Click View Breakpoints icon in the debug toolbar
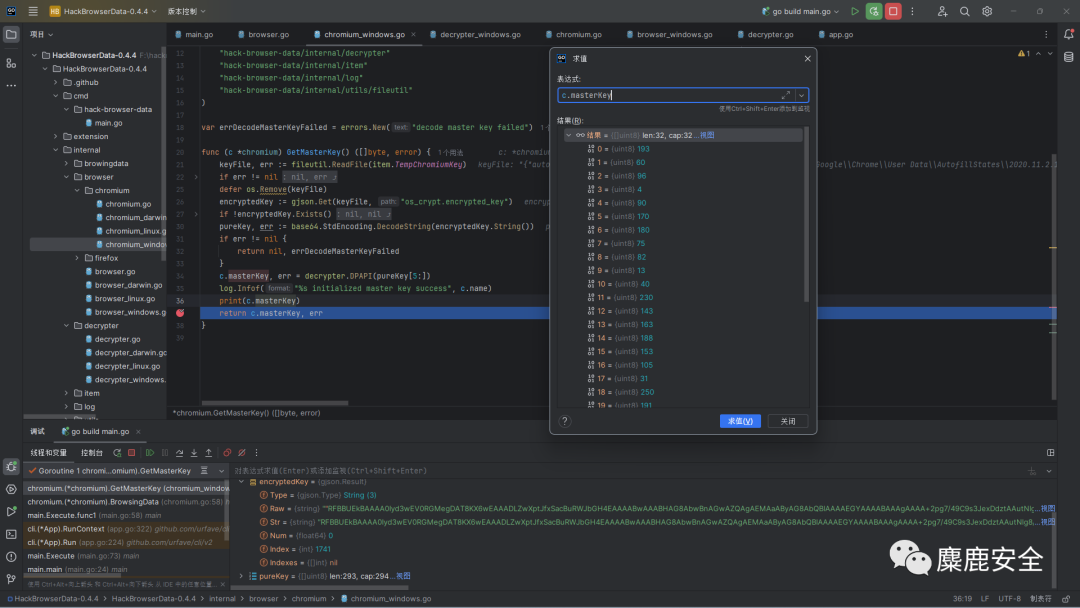This screenshot has width=1080, height=608. click(x=227, y=452)
